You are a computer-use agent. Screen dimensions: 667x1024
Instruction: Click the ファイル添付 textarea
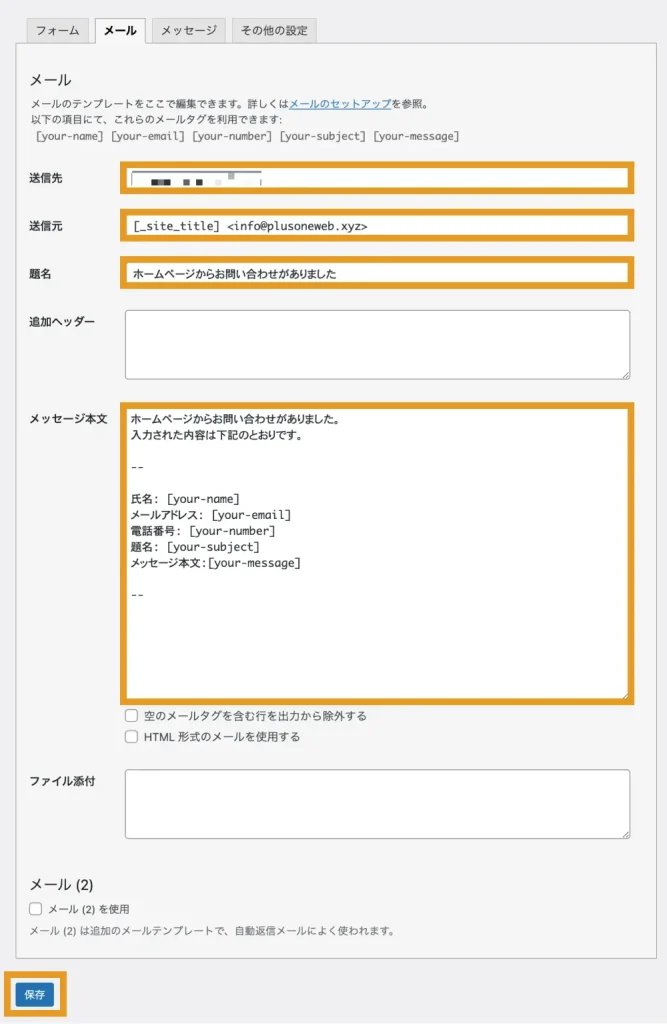pos(377,803)
